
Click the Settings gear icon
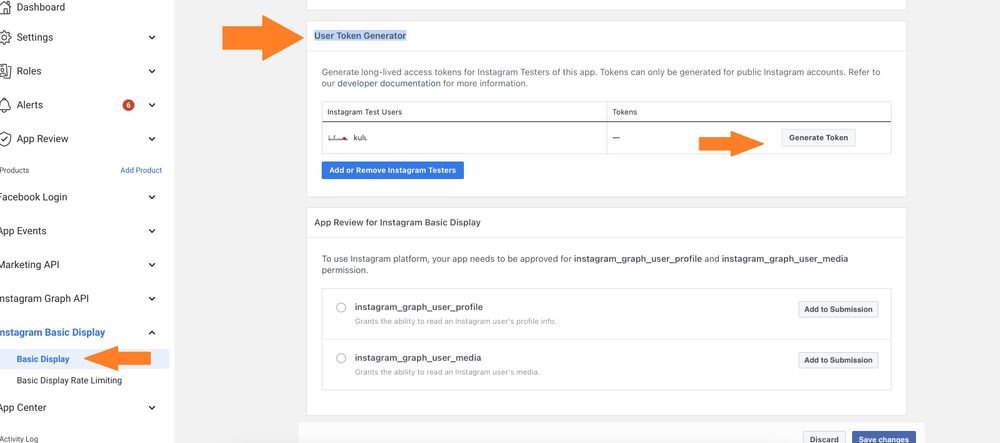(5, 38)
